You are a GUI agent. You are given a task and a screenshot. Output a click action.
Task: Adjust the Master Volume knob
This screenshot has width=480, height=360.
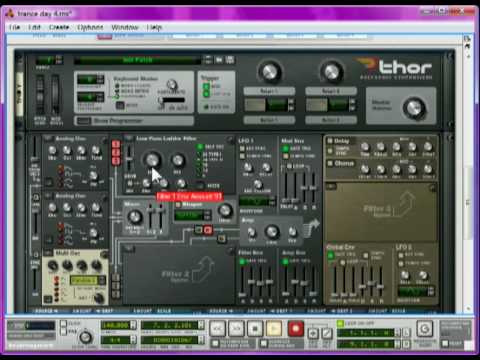tap(414, 108)
